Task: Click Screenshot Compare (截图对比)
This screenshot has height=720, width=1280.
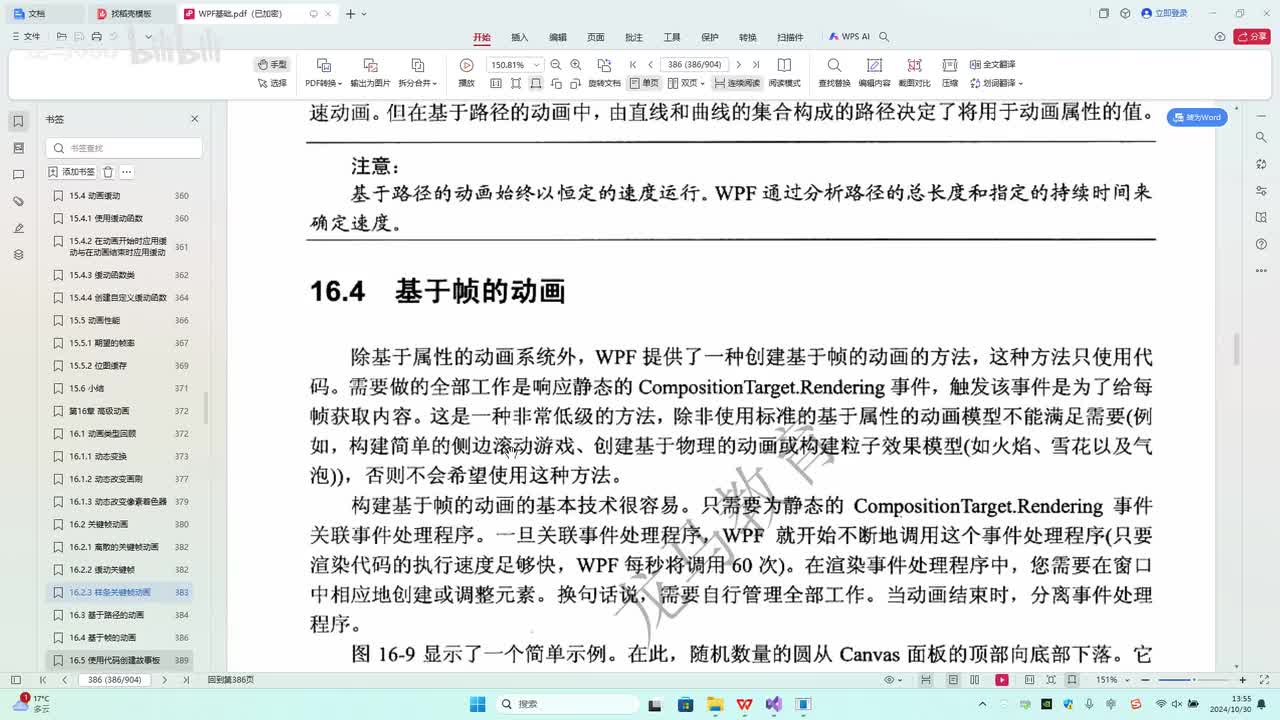Action: (x=914, y=72)
